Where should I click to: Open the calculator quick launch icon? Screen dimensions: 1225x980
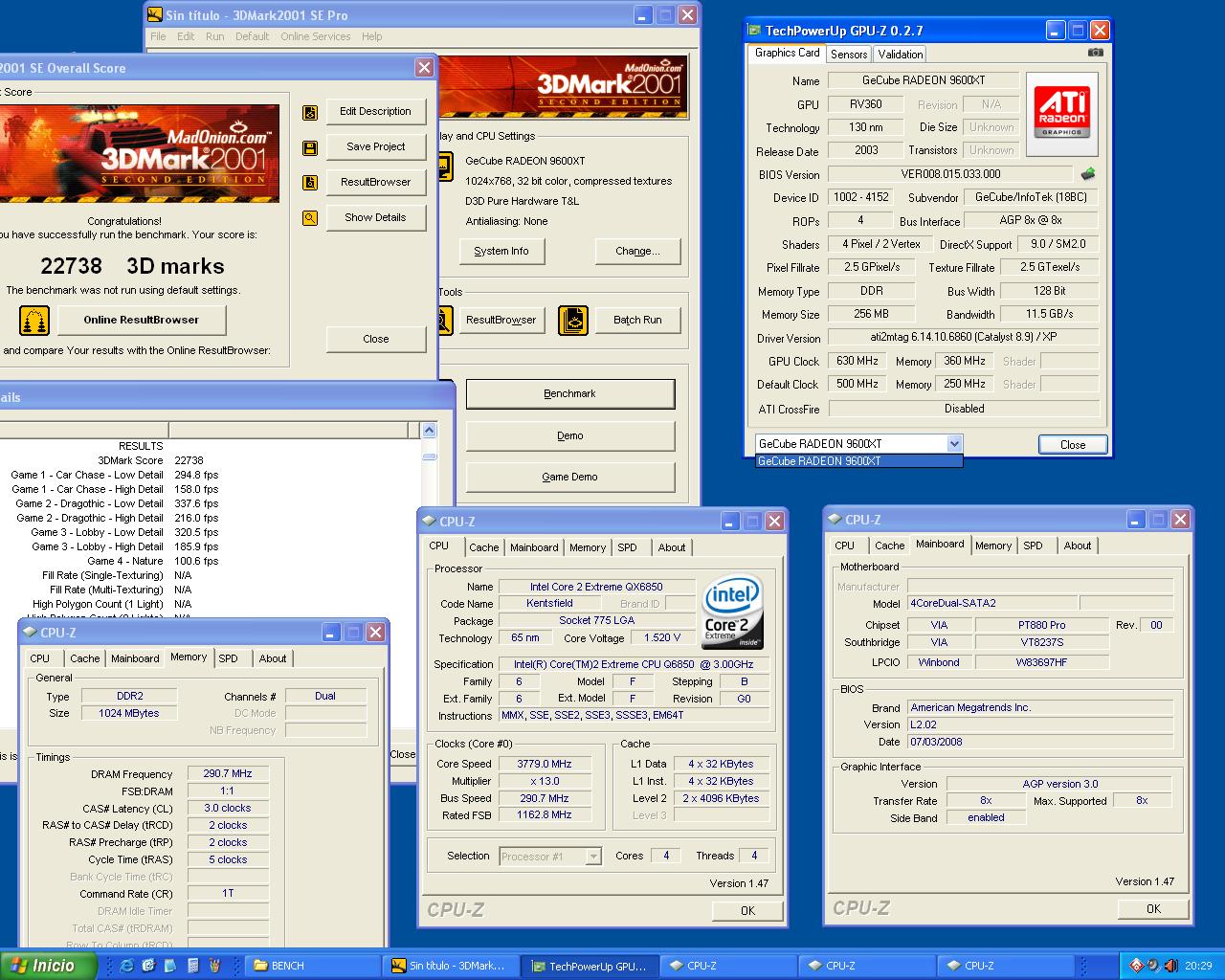tap(192, 966)
